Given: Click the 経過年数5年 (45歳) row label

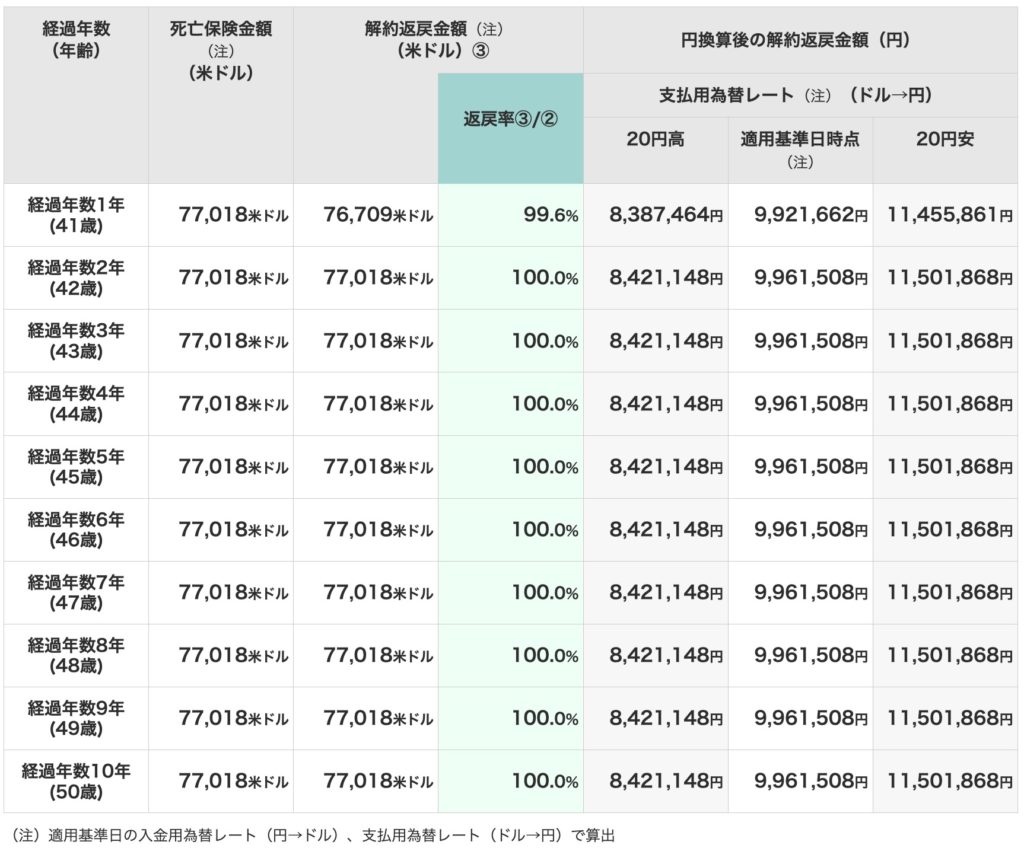Looking at the screenshot, I should coord(75,467).
